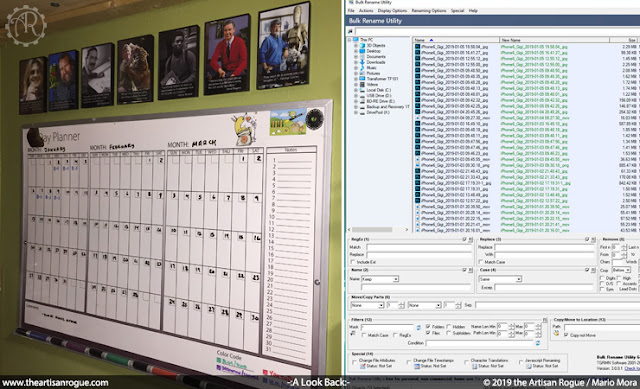The image size is (640, 389).
Task: Click the Name Len Min stepper arrows
Action: point(511,327)
